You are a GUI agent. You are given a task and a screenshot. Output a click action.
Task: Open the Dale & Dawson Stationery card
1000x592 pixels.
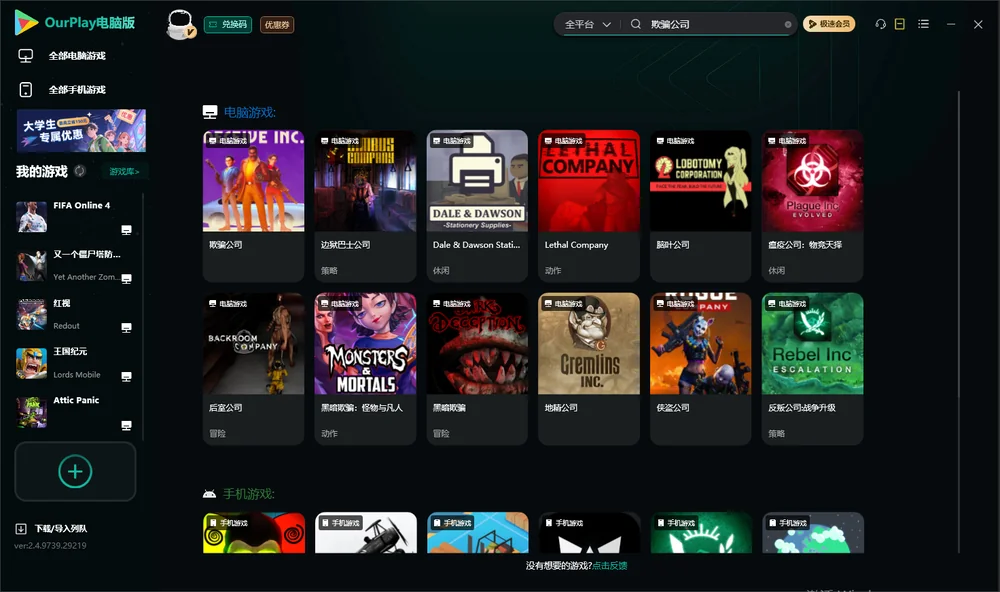click(x=477, y=205)
